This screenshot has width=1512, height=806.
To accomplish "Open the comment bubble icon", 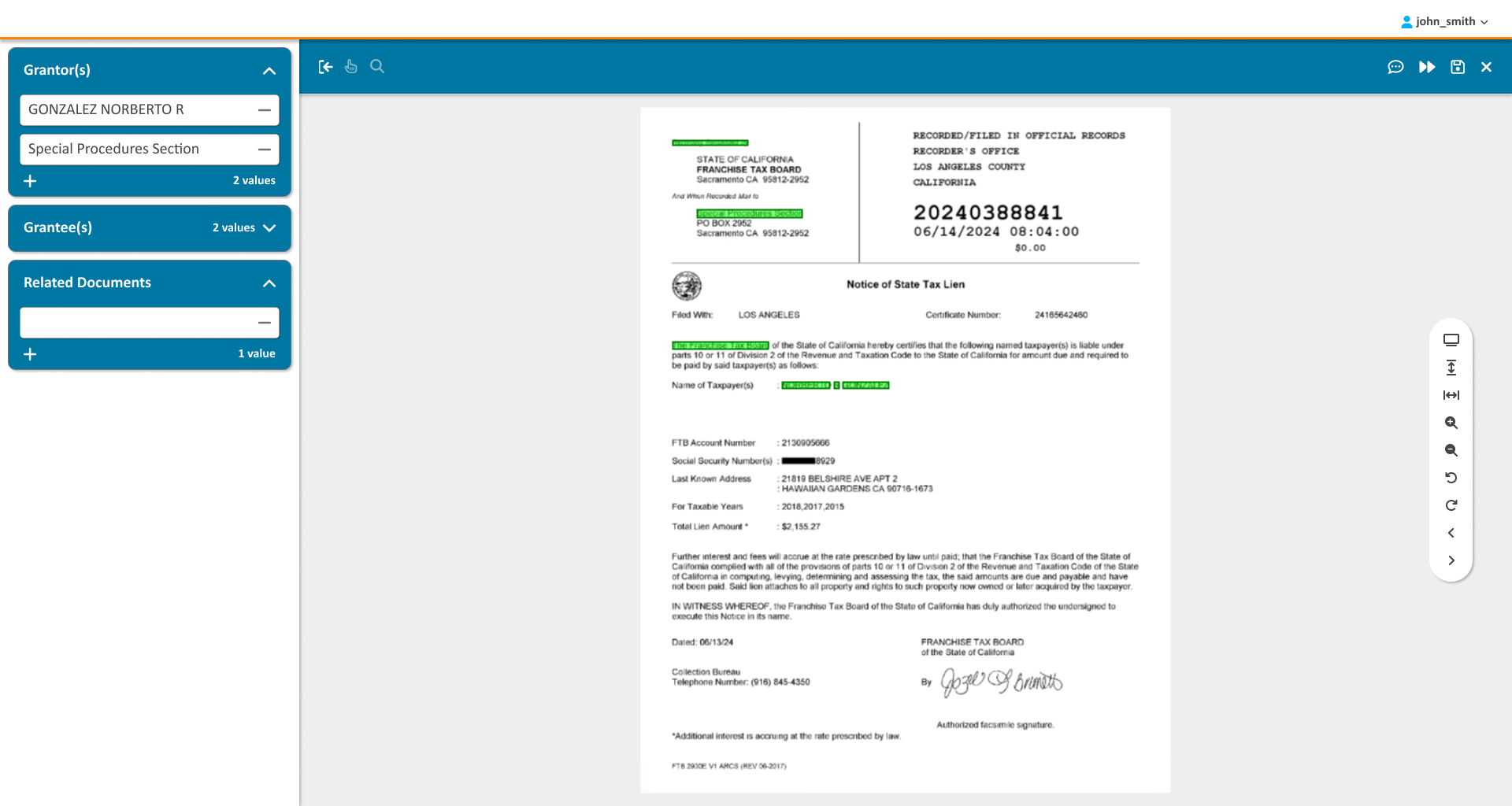I will [1395, 67].
